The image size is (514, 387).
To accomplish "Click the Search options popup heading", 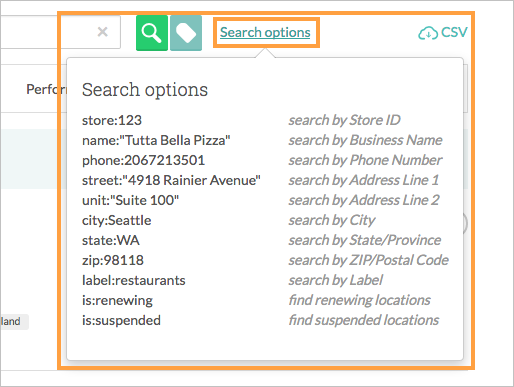I will [145, 90].
